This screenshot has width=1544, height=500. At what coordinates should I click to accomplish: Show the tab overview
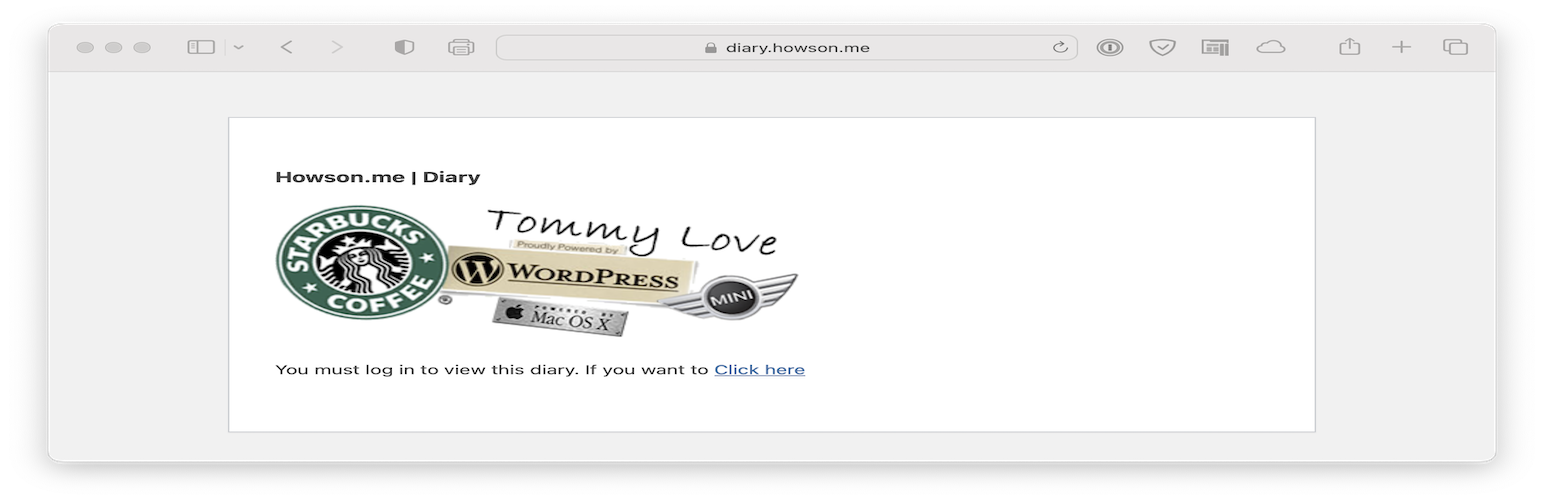pos(1455,47)
